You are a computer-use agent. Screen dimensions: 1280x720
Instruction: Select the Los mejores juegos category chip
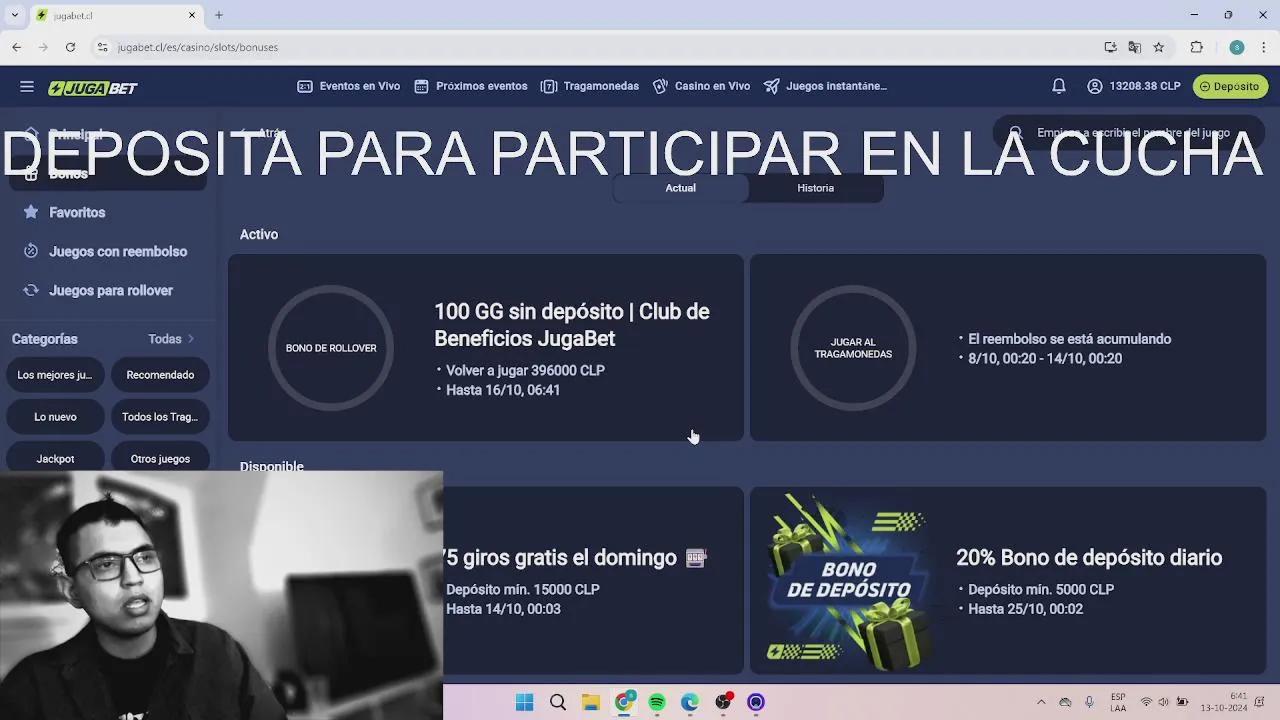pyautogui.click(x=55, y=375)
